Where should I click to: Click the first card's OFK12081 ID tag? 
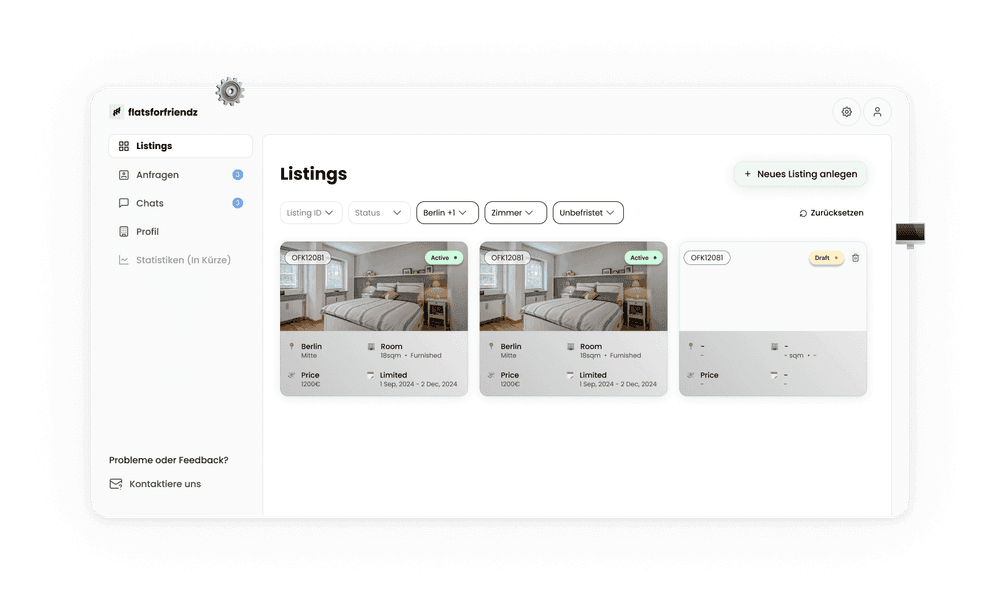[x=308, y=258]
